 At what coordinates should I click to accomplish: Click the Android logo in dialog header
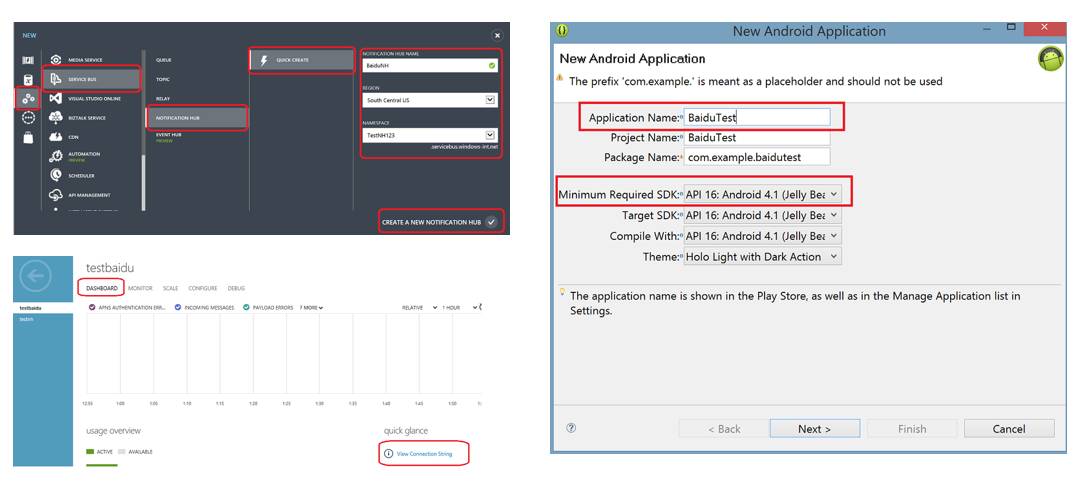click(x=1051, y=59)
